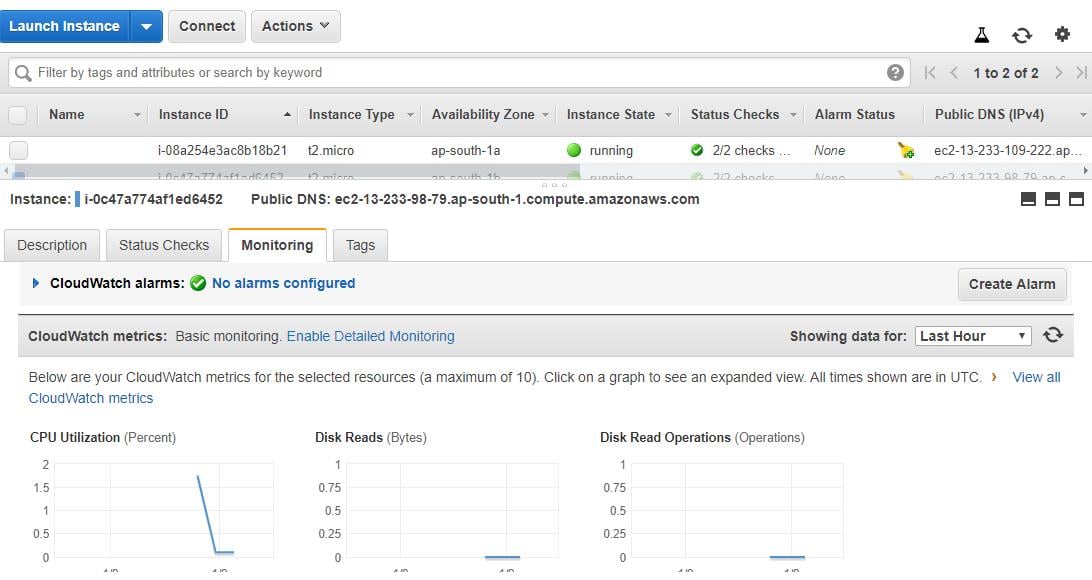
Task: Open the Status Checks column dropdown
Action: 793,115
